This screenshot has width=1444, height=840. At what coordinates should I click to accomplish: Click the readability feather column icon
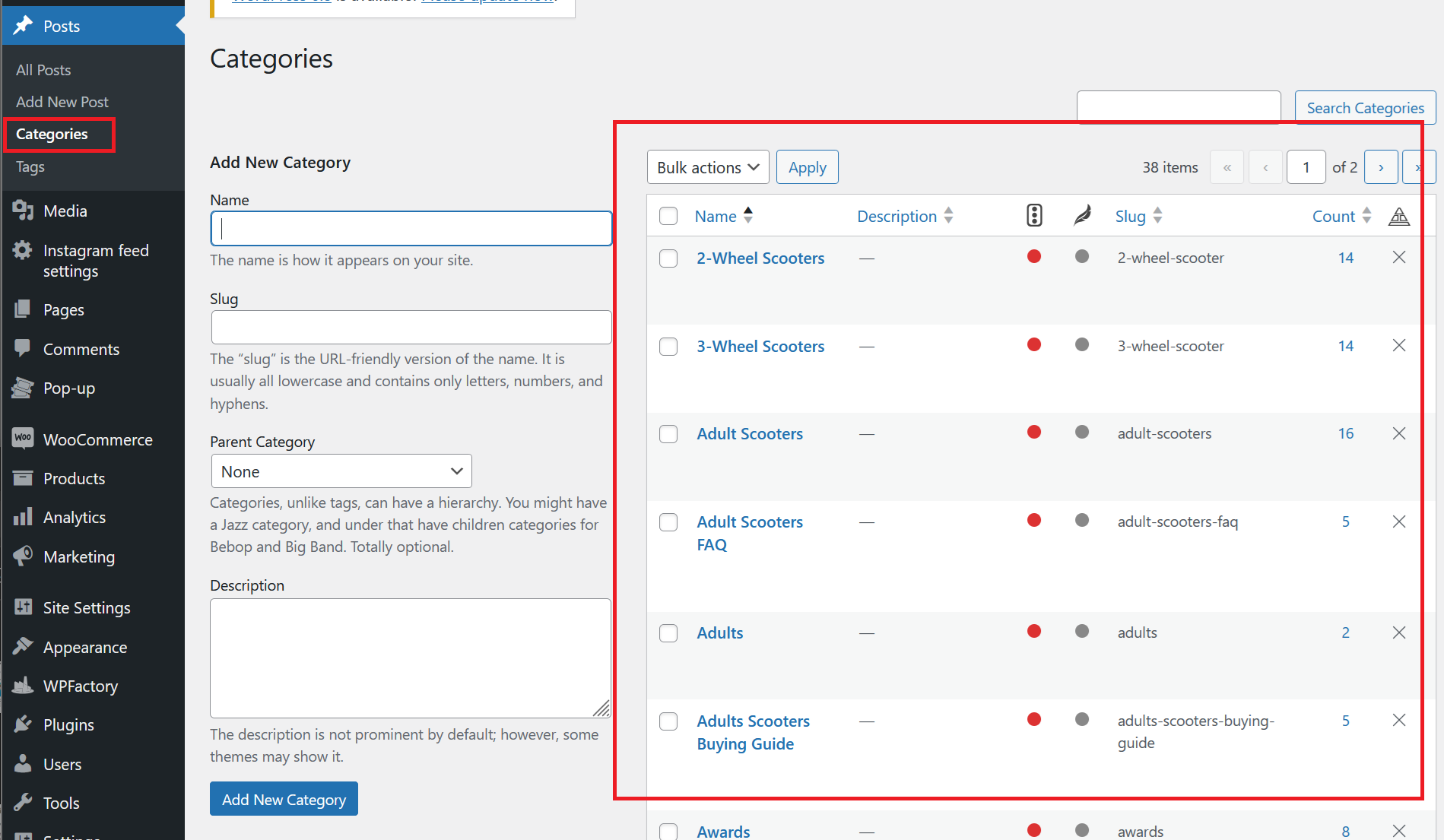(x=1082, y=216)
